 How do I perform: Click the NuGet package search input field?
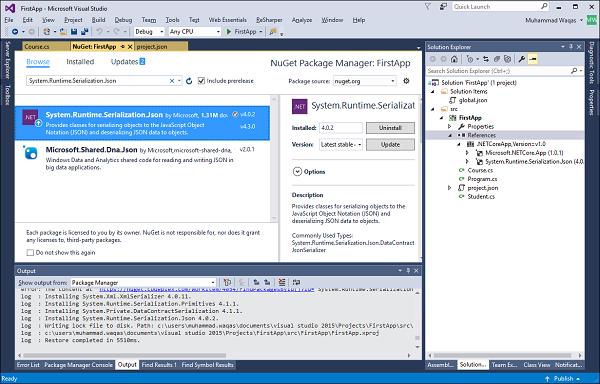tap(98, 81)
